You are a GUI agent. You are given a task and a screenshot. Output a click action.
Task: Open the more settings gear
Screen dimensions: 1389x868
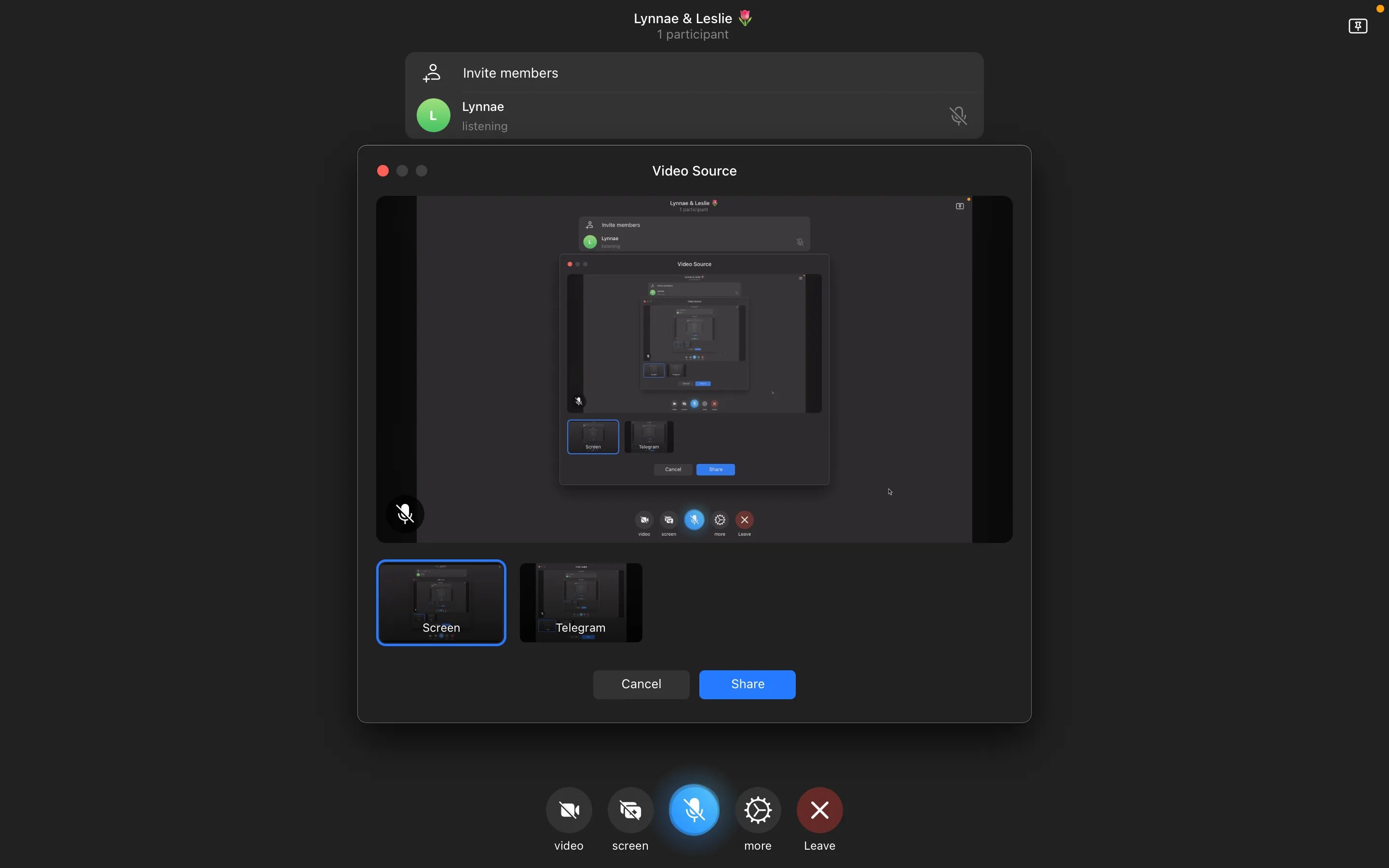pyautogui.click(x=758, y=810)
